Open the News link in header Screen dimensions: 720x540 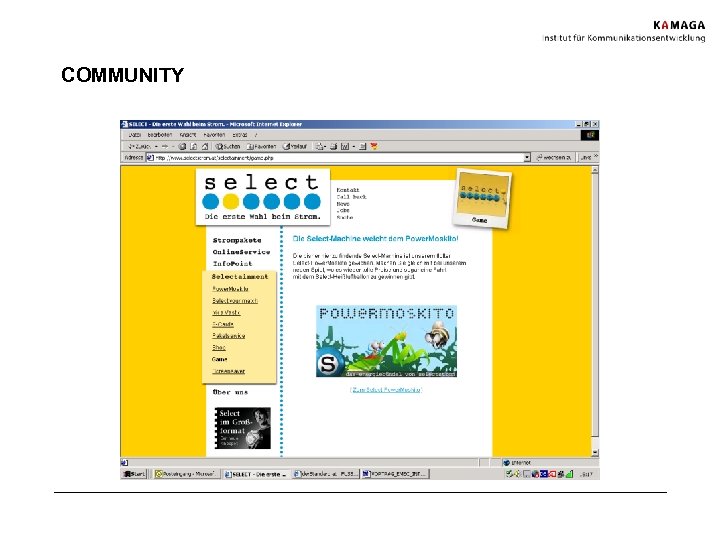point(343,203)
